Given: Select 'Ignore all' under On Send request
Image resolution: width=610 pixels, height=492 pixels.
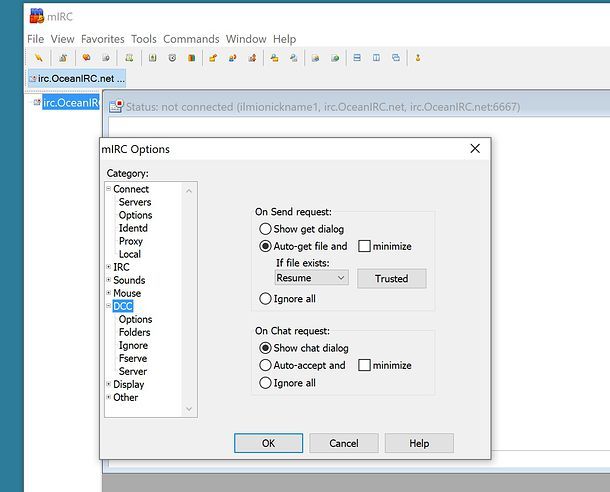Looking at the screenshot, I should click(265, 299).
